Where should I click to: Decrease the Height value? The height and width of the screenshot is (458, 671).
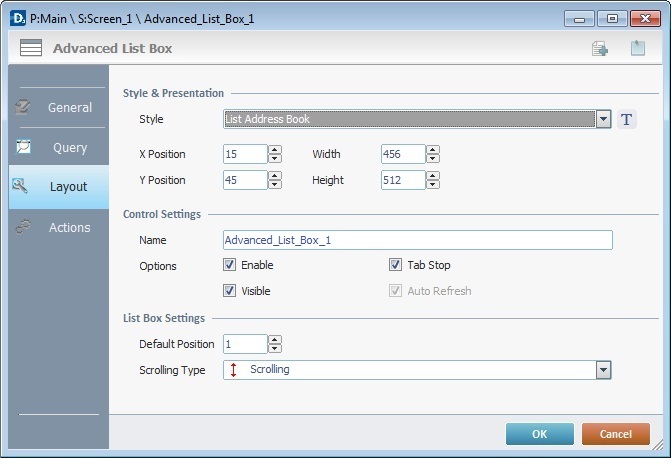433,184
